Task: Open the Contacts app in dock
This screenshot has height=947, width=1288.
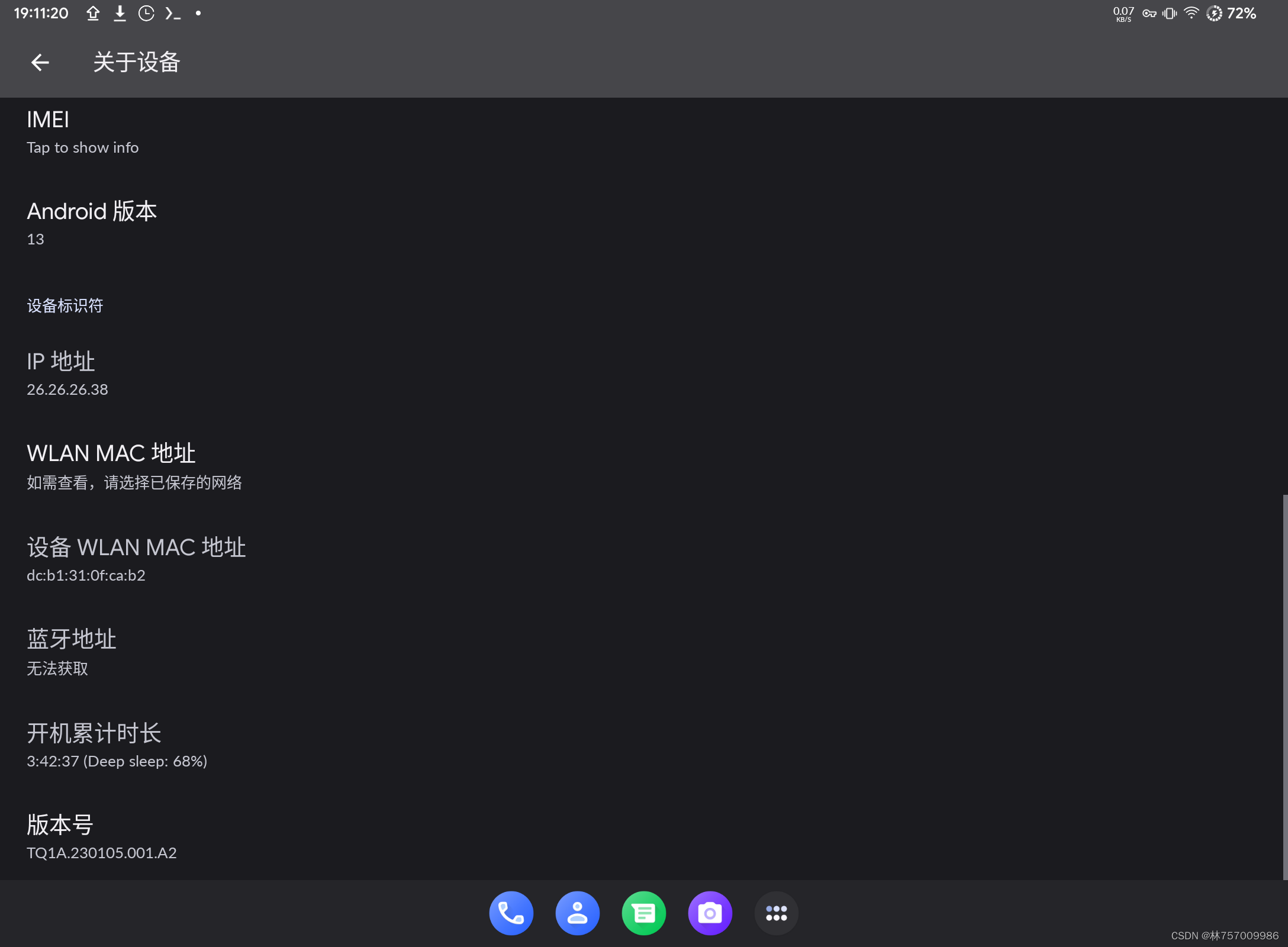Action: (577, 913)
